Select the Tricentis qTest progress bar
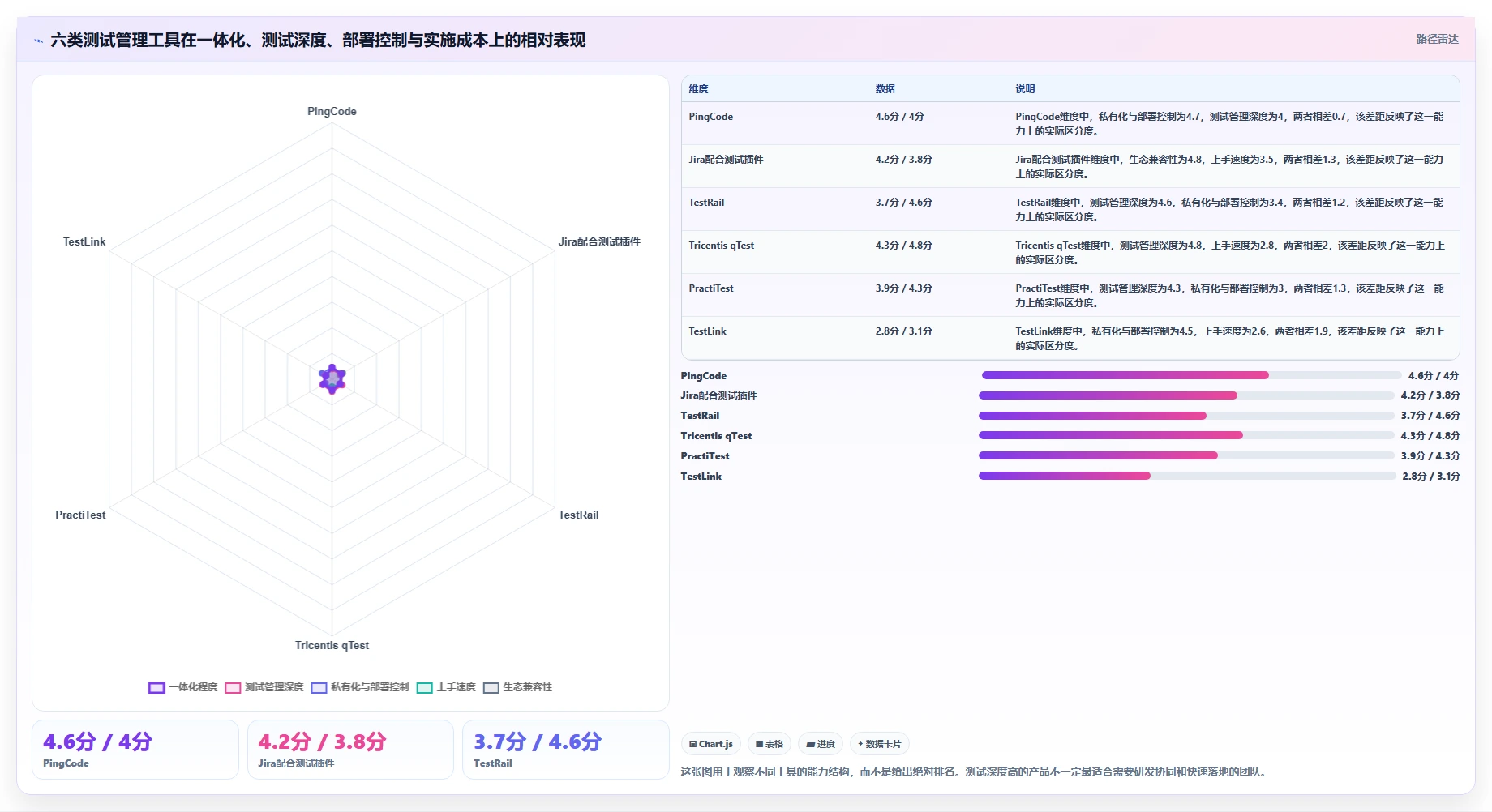 tap(1186, 436)
